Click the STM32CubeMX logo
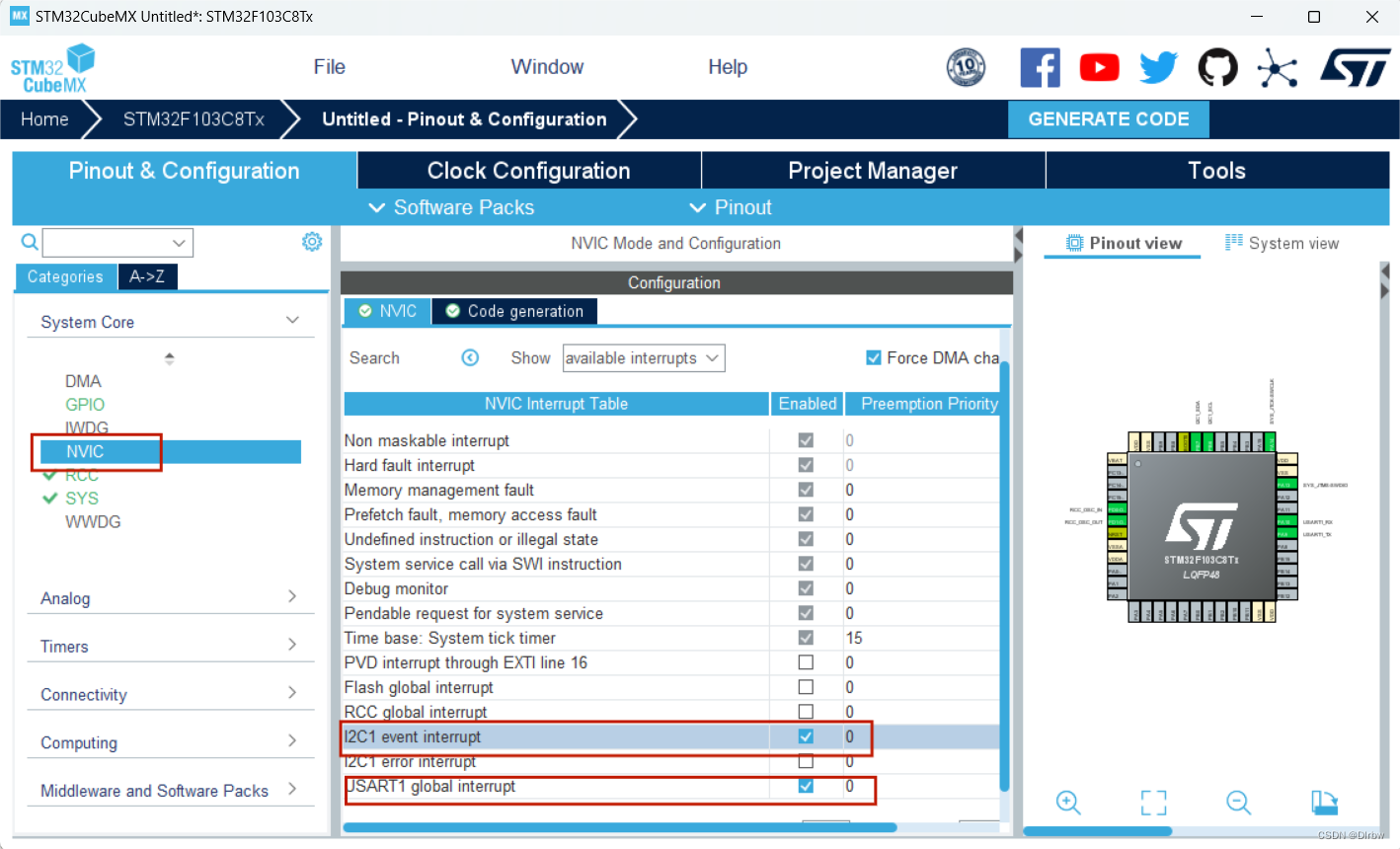Image resolution: width=1400 pixels, height=849 pixels. (53, 68)
